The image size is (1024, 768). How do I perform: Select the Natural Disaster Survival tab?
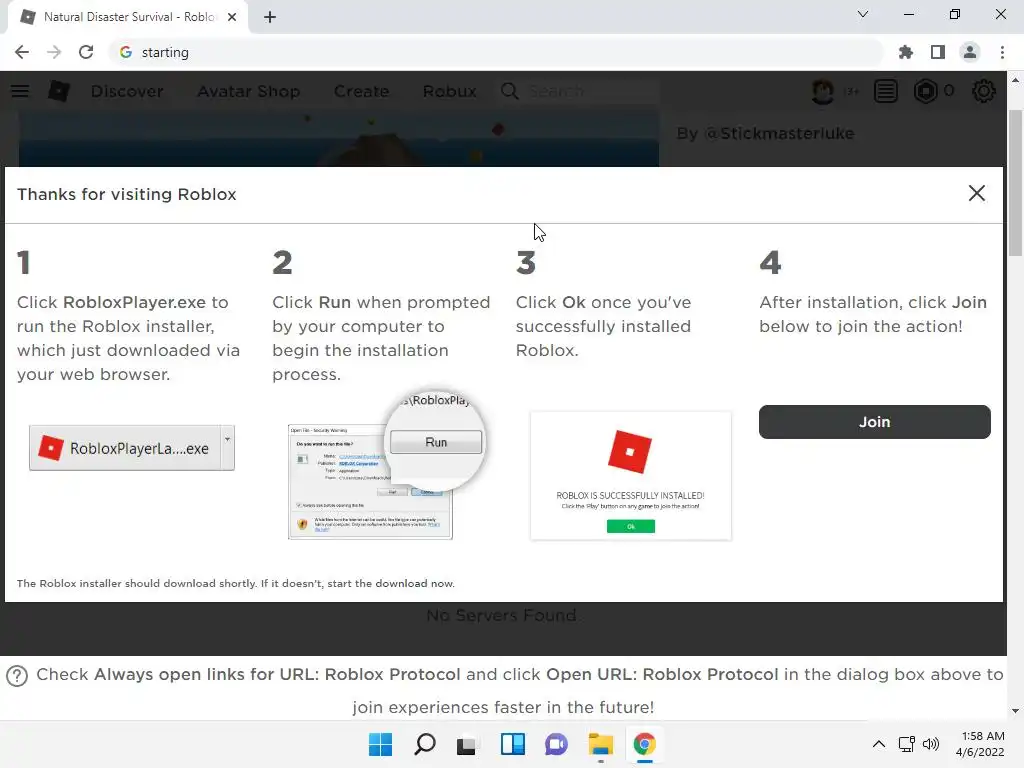127,17
